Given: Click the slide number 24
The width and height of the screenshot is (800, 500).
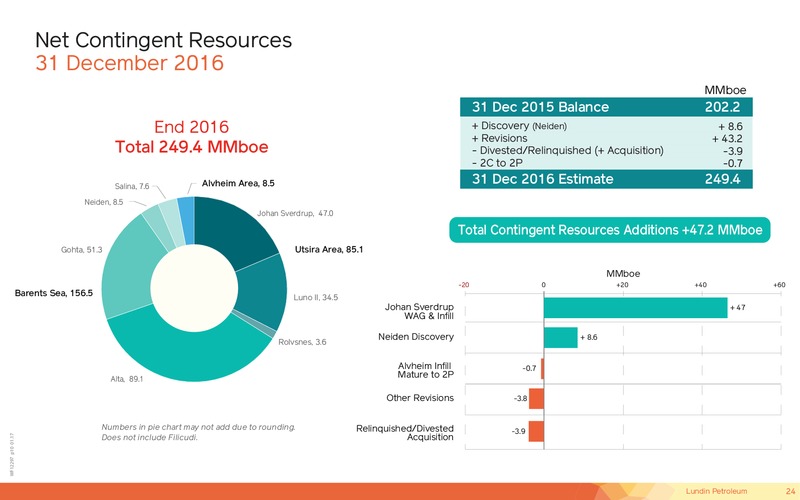Looking at the screenshot, I should click(790, 491).
